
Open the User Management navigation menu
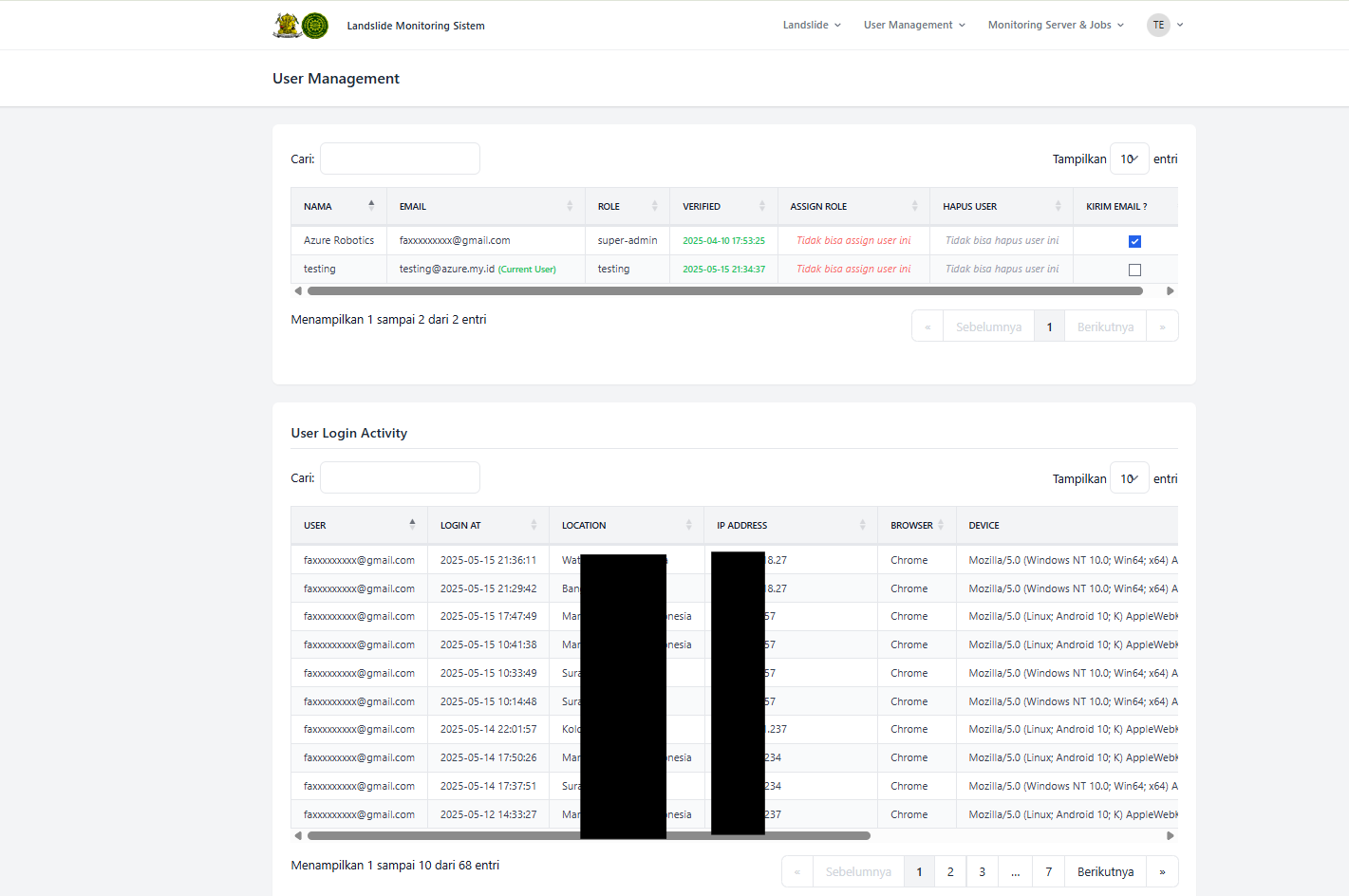(x=913, y=26)
